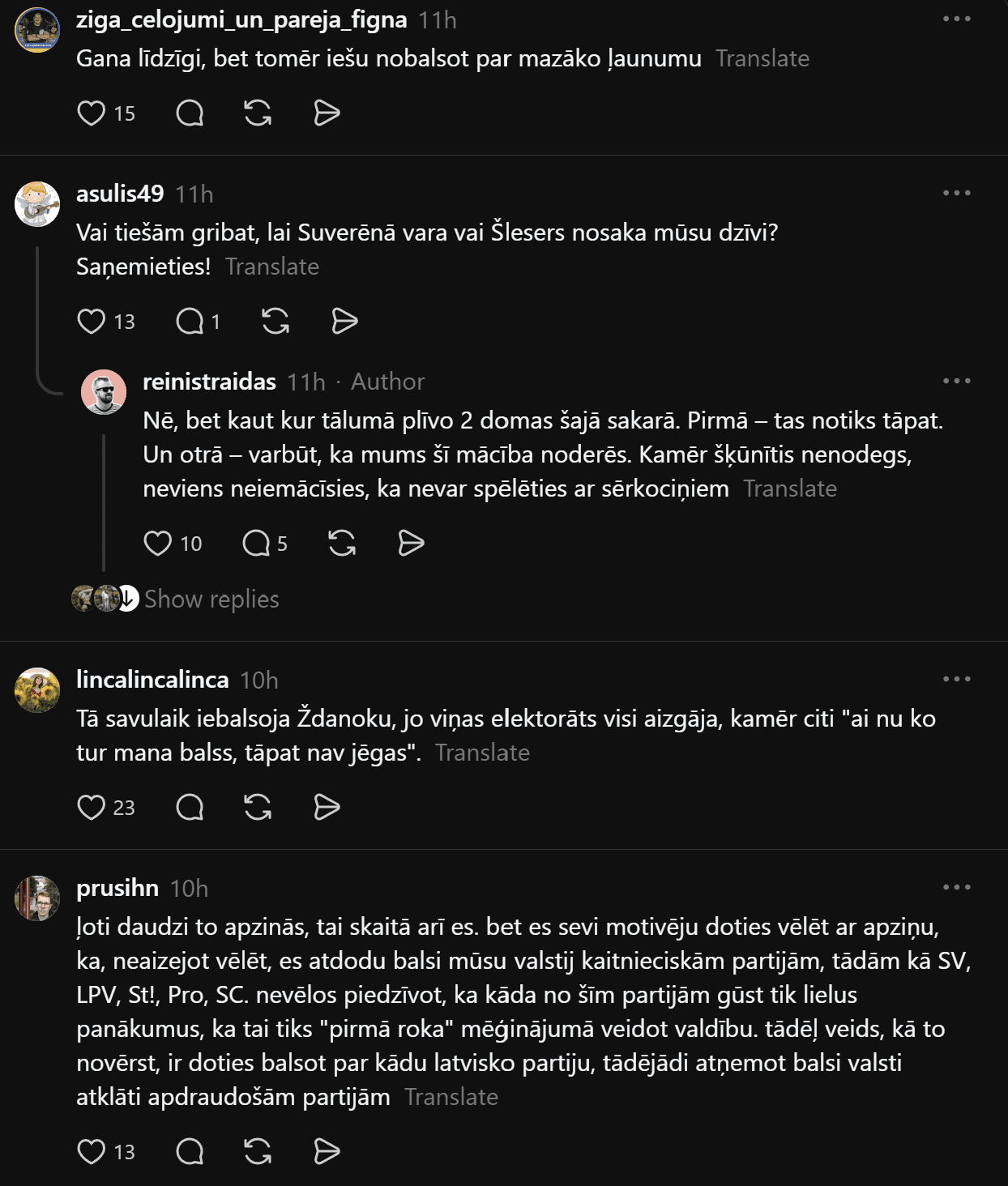Share asulis49's comment using send icon
Image resolution: width=1008 pixels, height=1186 pixels.
pos(344,321)
